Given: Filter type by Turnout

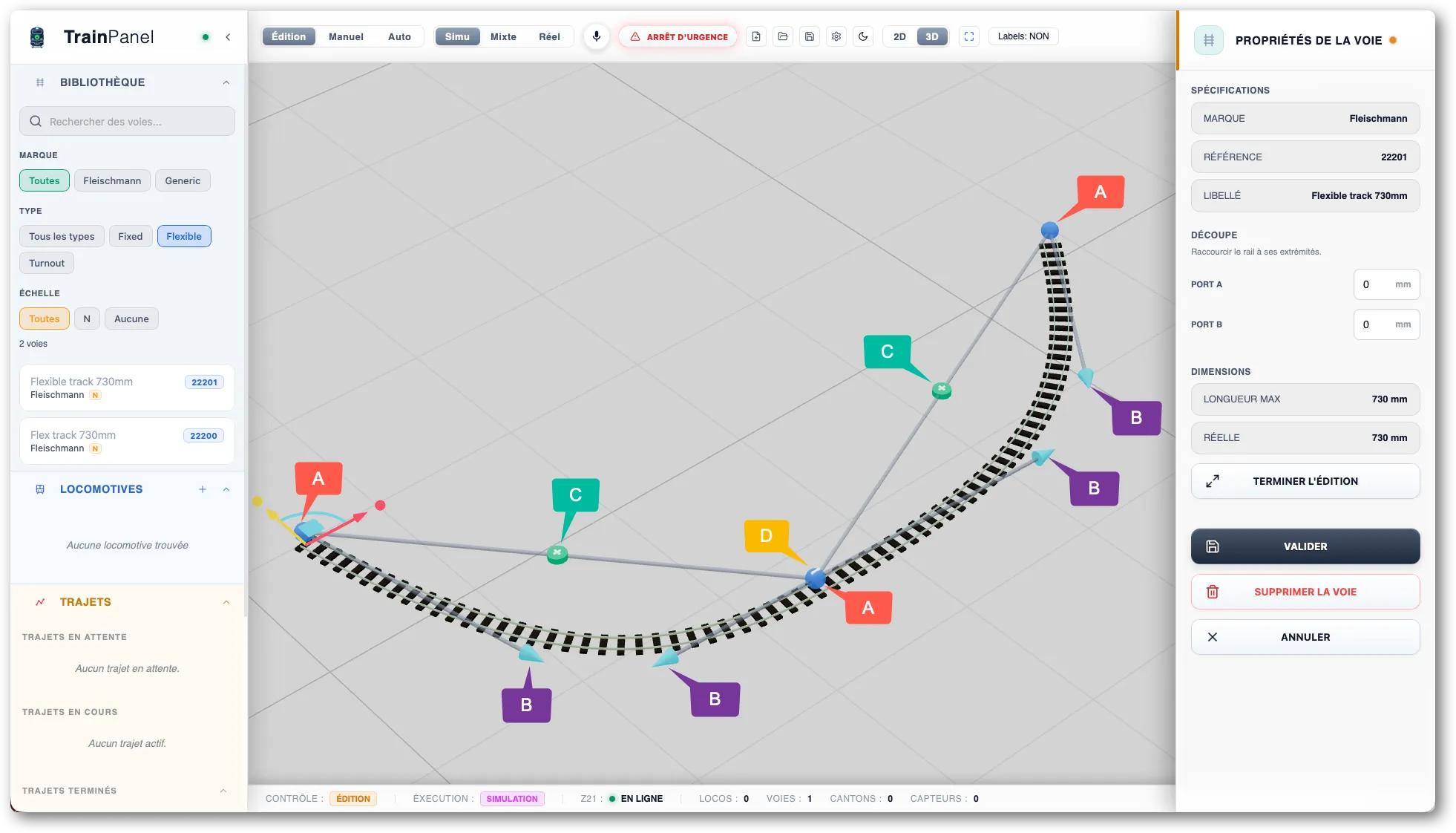Looking at the screenshot, I should click(47, 263).
